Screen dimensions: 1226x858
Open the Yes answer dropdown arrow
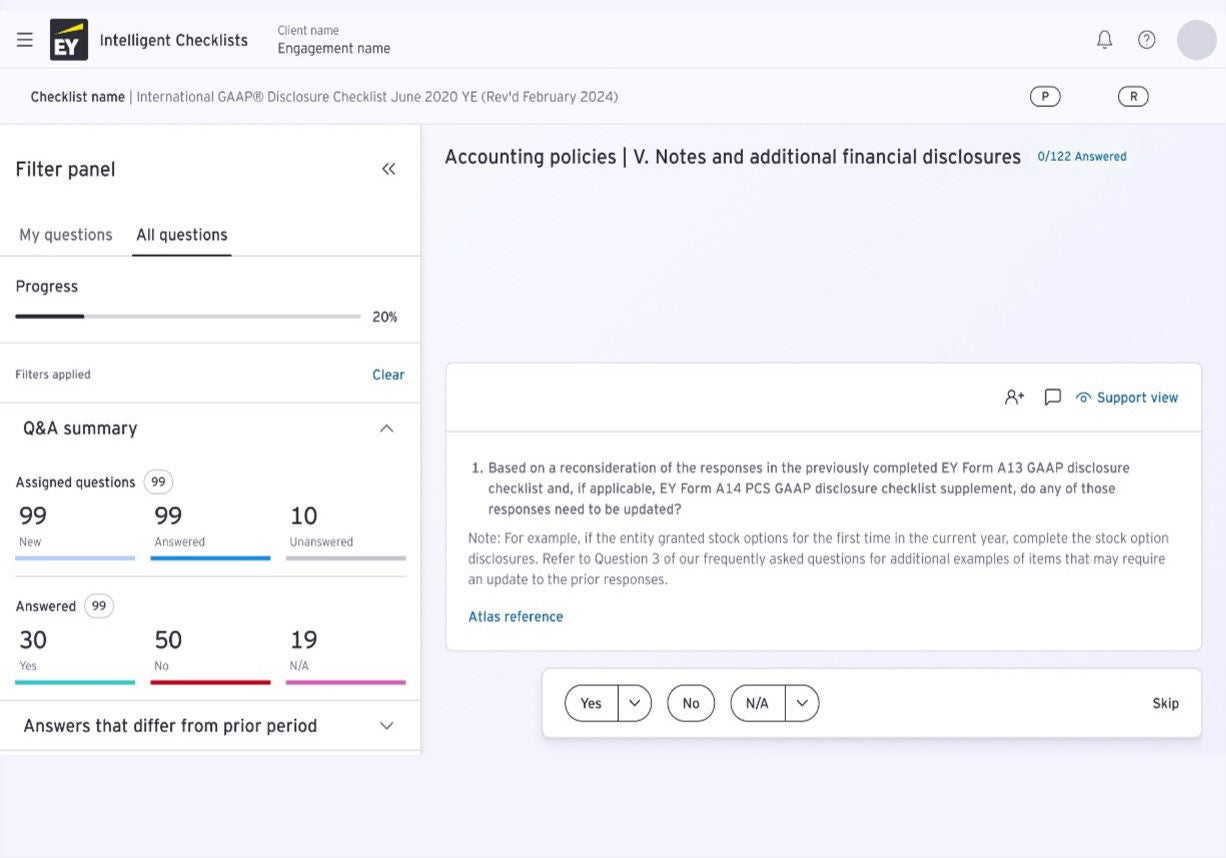[x=634, y=703]
